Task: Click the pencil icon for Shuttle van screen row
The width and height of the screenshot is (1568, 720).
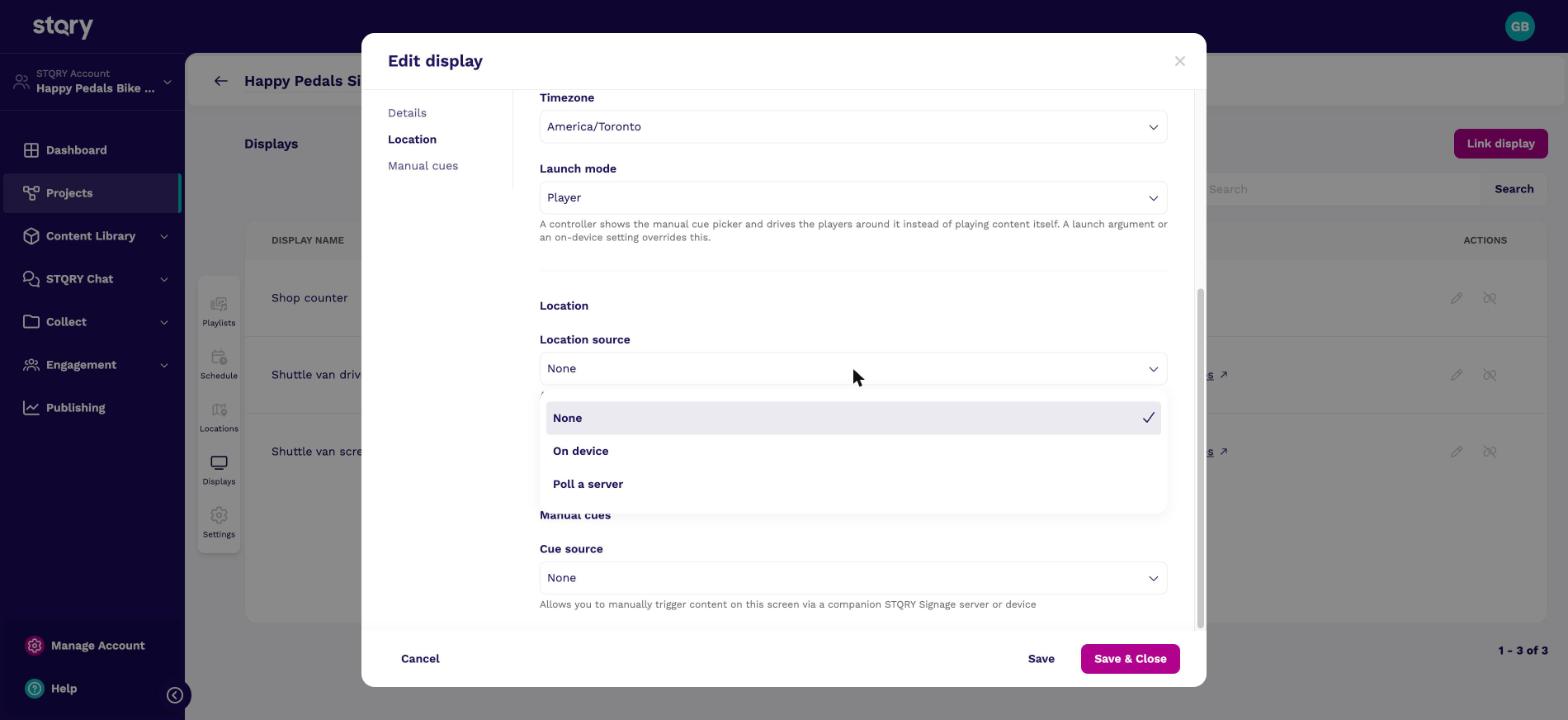Action: (1457, 452)
